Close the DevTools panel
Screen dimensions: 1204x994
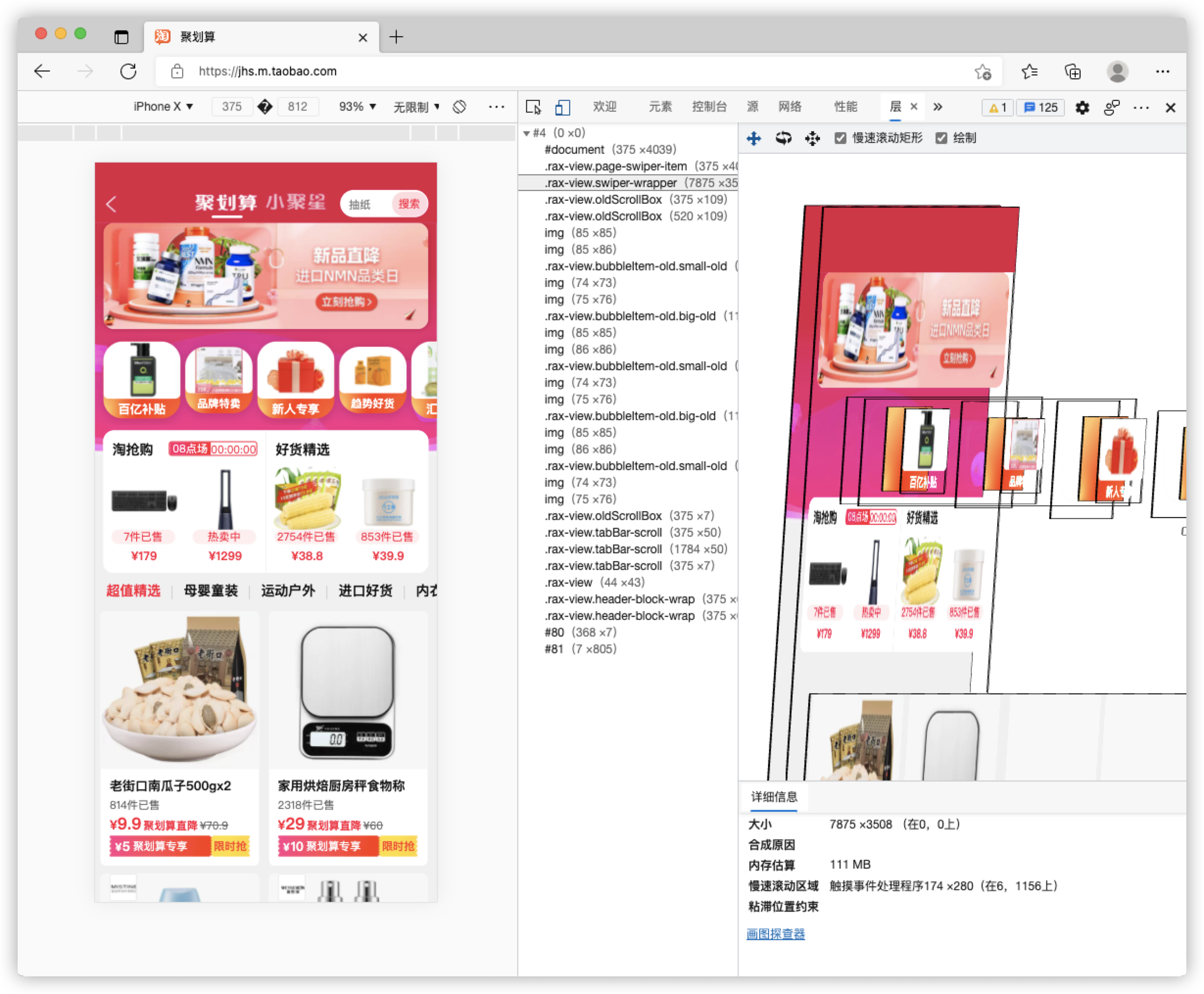(x=1170, y=107)
